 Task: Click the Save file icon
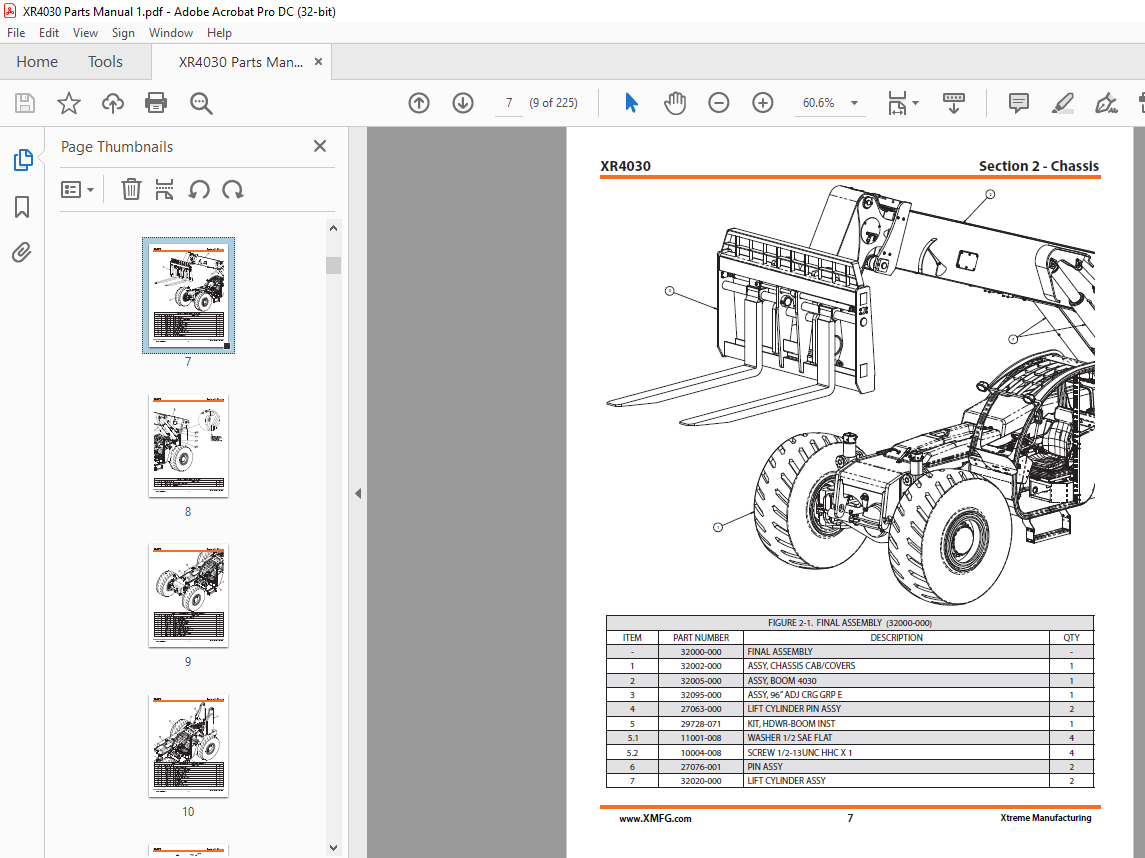(25, 103)
